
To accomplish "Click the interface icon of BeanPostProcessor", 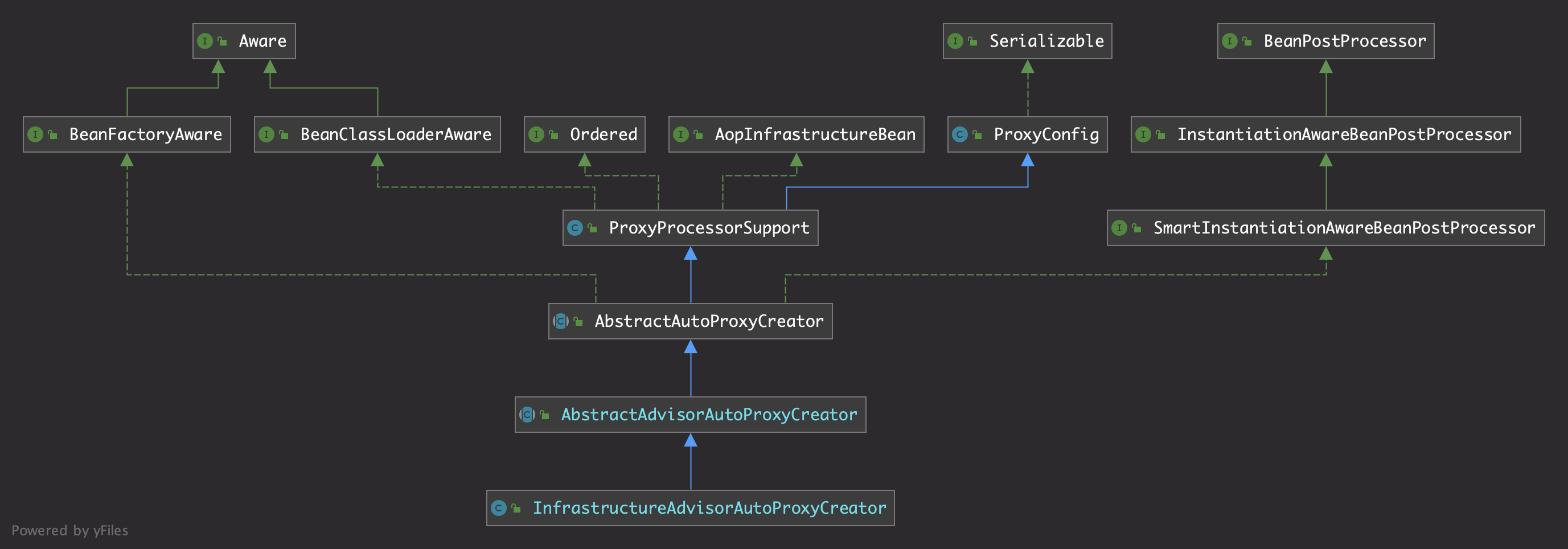I will 1230,41.
